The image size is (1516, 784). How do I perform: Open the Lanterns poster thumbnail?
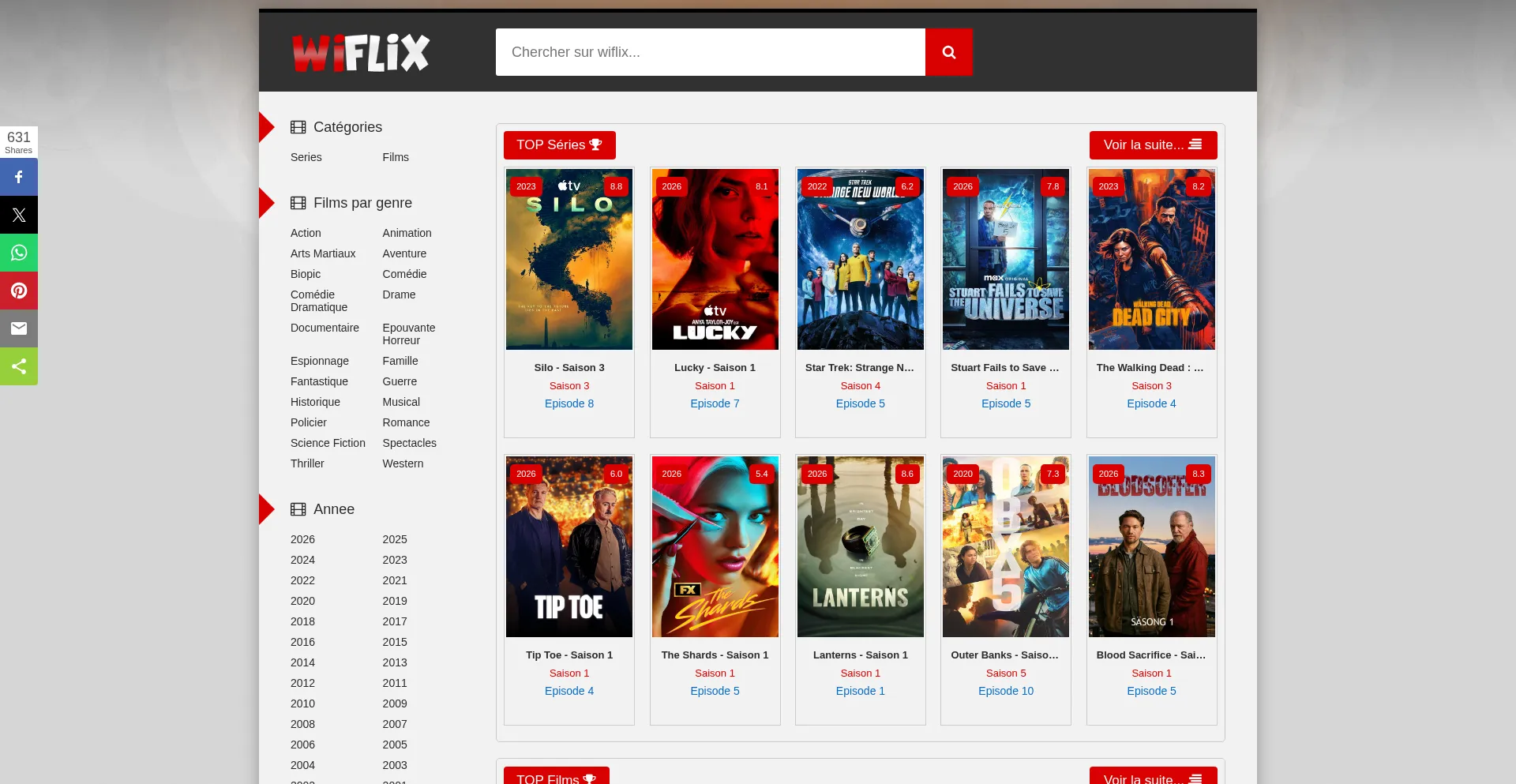click(x=861, y=546)
